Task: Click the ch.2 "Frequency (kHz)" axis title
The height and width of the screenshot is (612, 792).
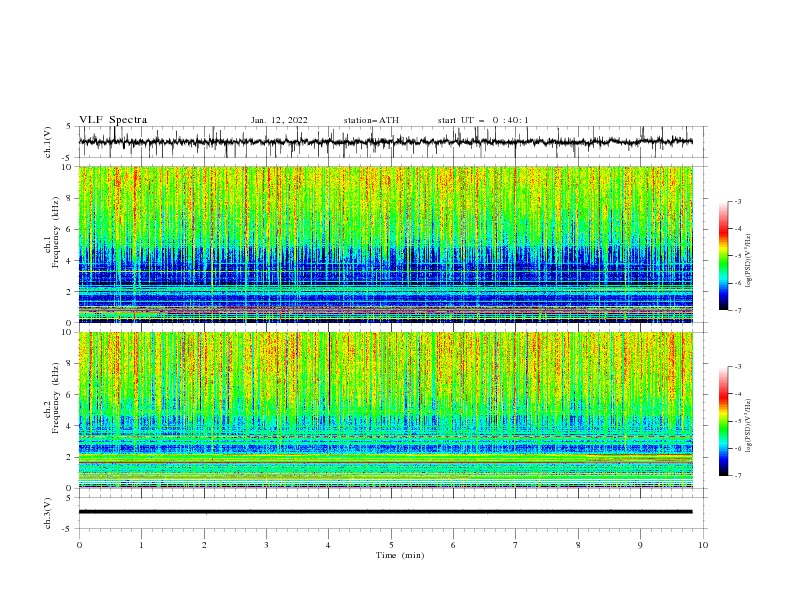Action: coord(55,398)
